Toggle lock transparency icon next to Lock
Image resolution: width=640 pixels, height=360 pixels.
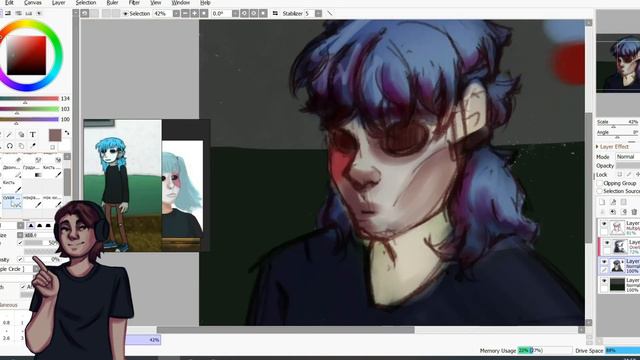[620, 174]
